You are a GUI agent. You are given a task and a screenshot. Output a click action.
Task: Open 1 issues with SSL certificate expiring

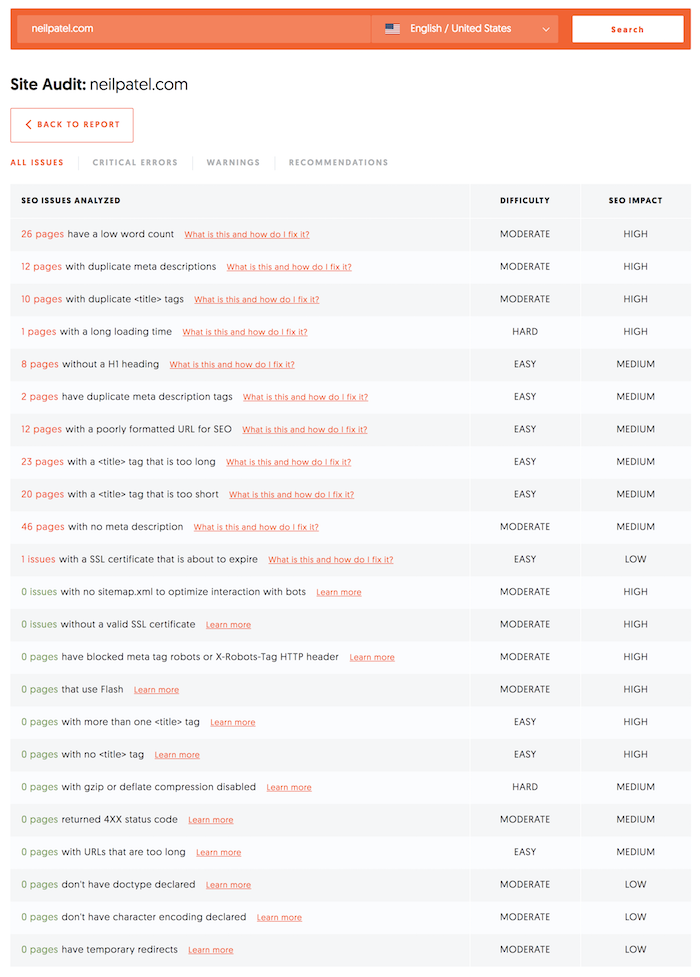pyautogui.click(x=38, y=559)
